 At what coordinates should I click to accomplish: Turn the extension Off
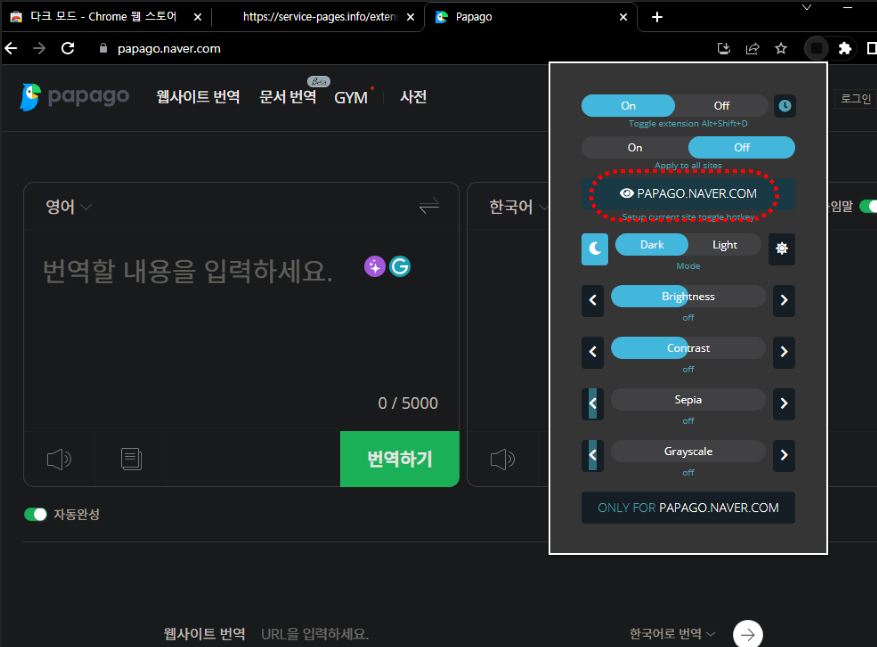(722, 106)
